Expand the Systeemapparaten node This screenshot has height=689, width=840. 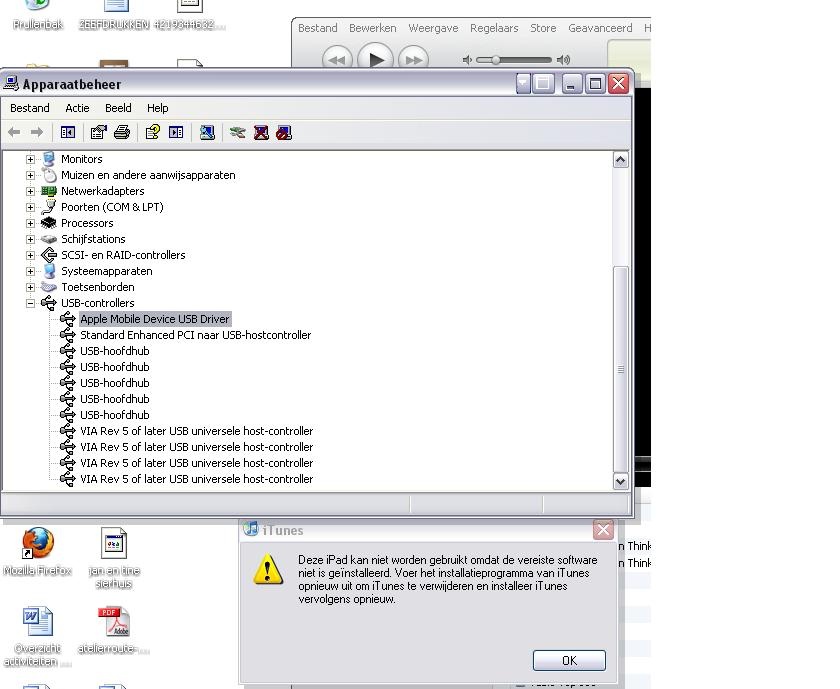(x=31, y=272)
